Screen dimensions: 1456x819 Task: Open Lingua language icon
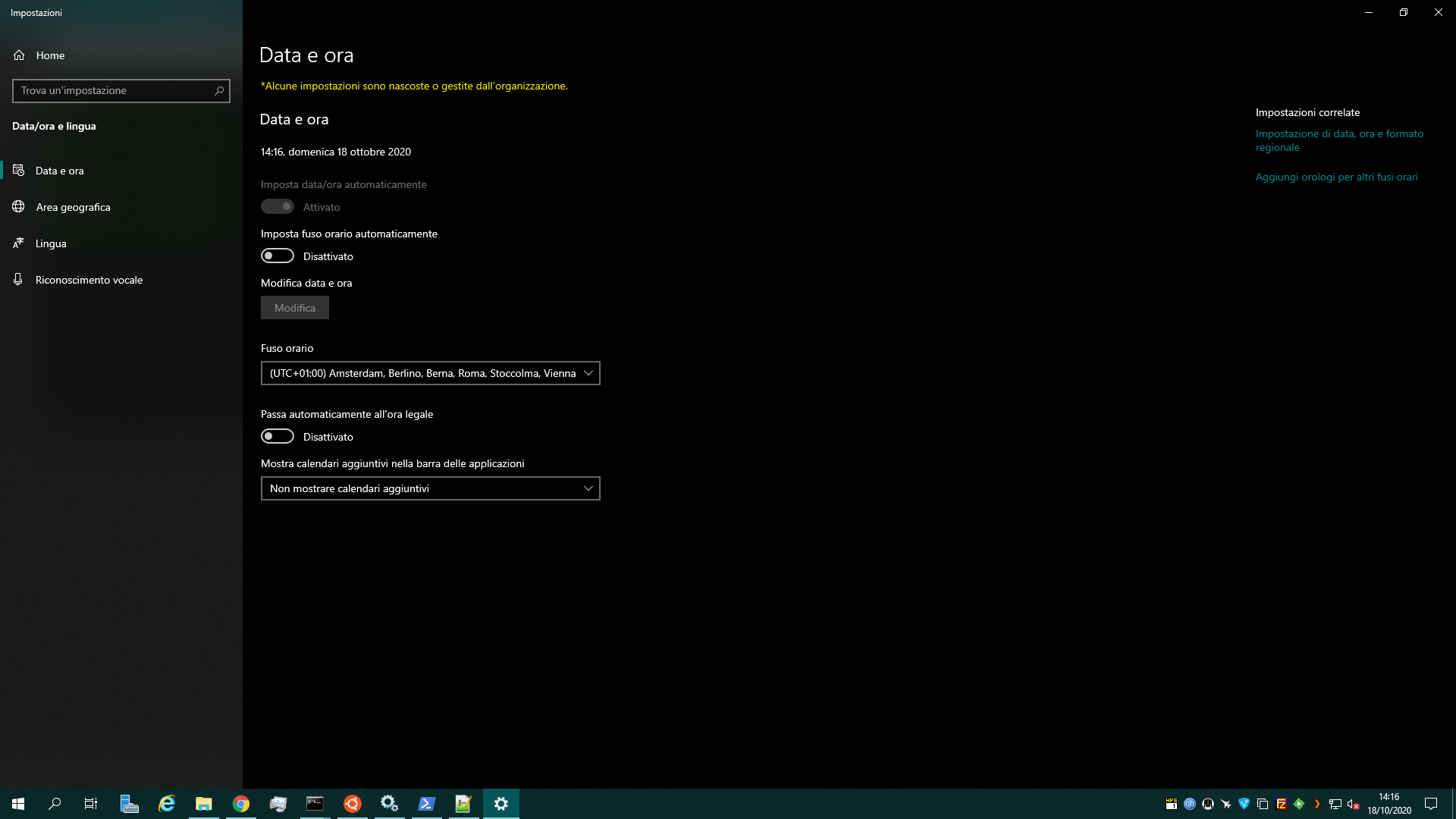19,243
